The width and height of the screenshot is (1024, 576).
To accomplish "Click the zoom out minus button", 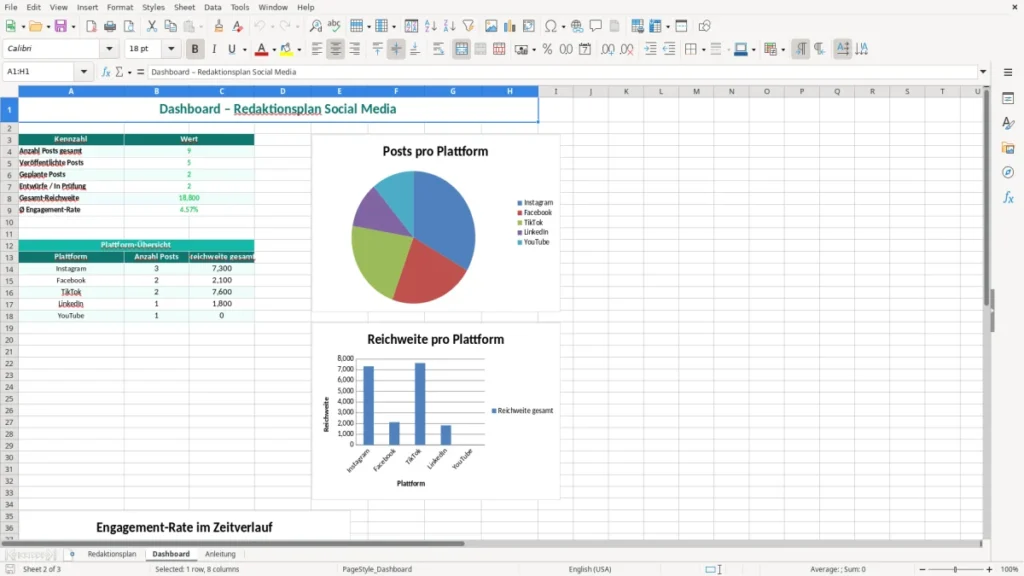I will point(922,569).
